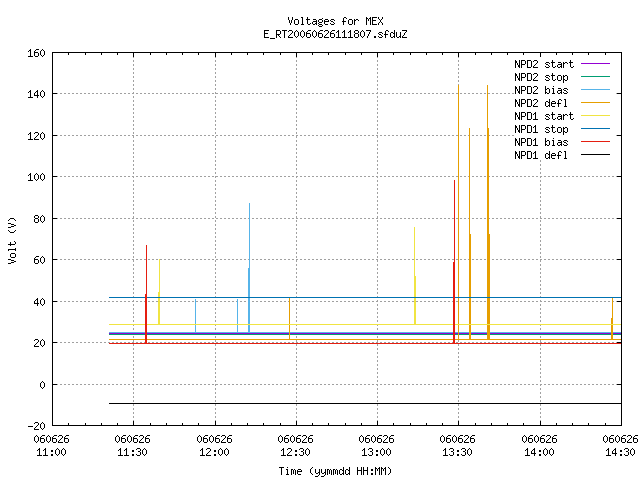The width and height of the screenshot is (640, 480).
Task: Click the 80 tick label on y-axis
Action: (x=39, y=219)
